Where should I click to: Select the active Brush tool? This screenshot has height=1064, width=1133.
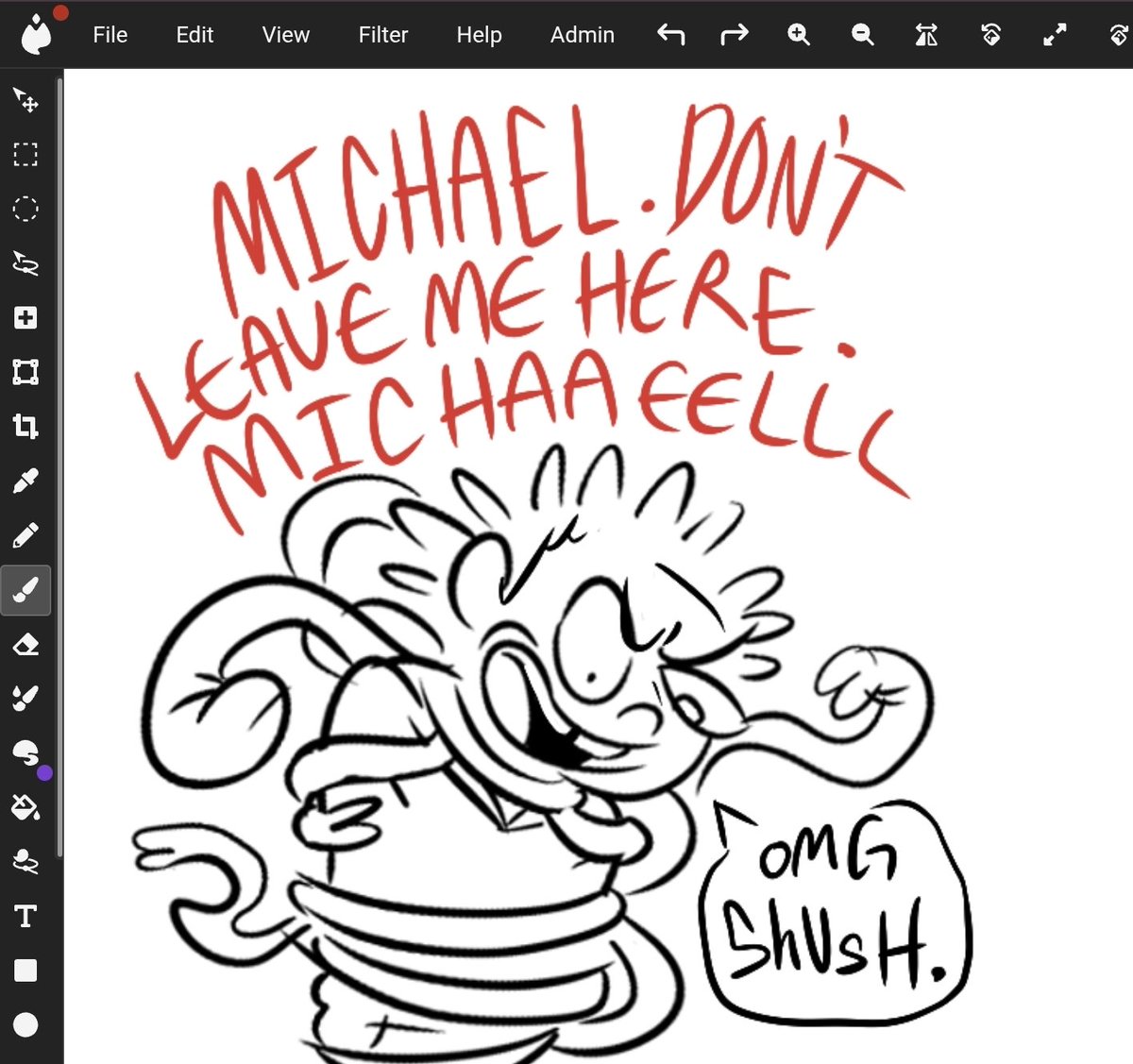(x=25, y=590)
